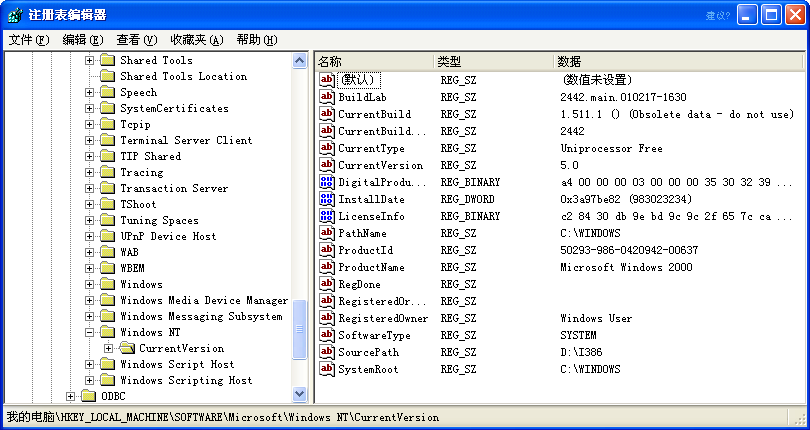Click the RegisteredOr... value name
Image resolution: width=810 pixels, height=430 pixels.
tap(382, 301)
